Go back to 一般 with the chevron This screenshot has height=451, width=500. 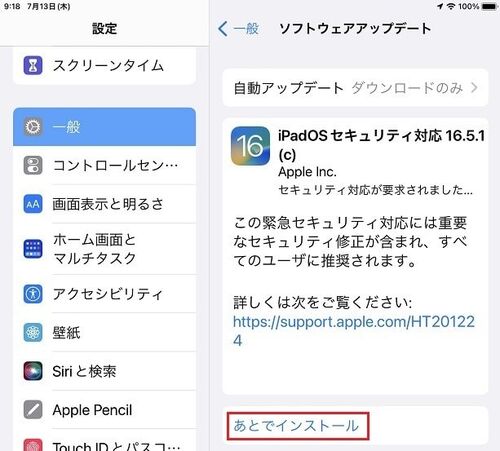tap(222, 29)
